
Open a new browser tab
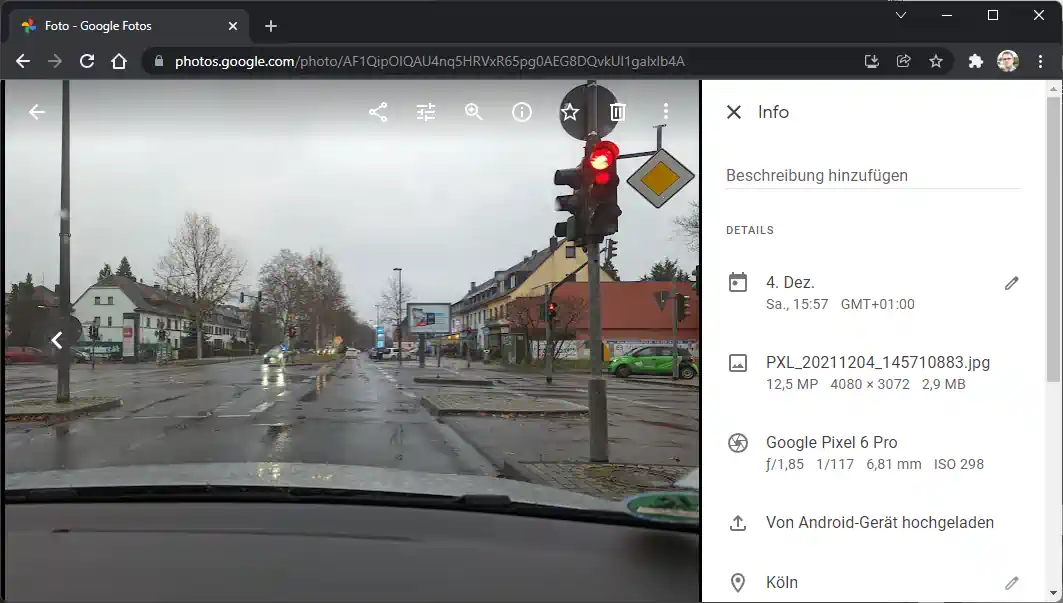270,26
